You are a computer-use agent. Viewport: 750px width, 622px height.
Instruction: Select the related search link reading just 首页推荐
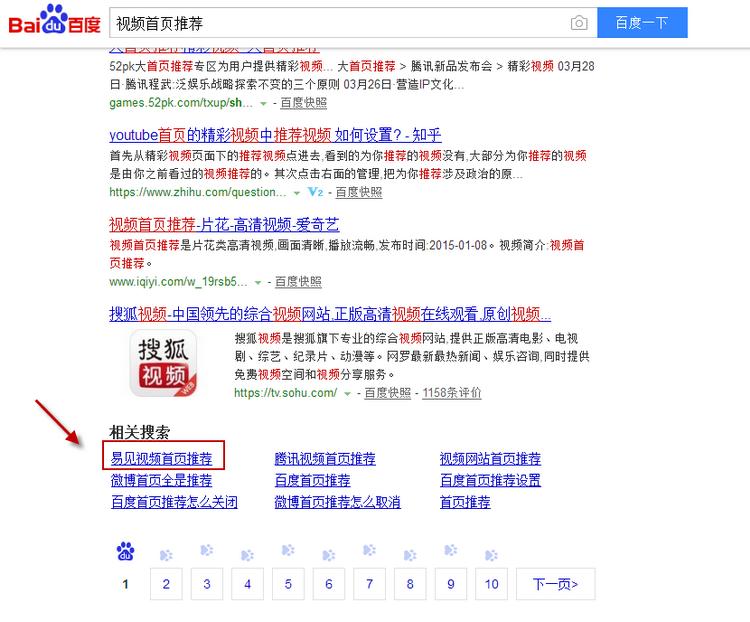(465, 502)
